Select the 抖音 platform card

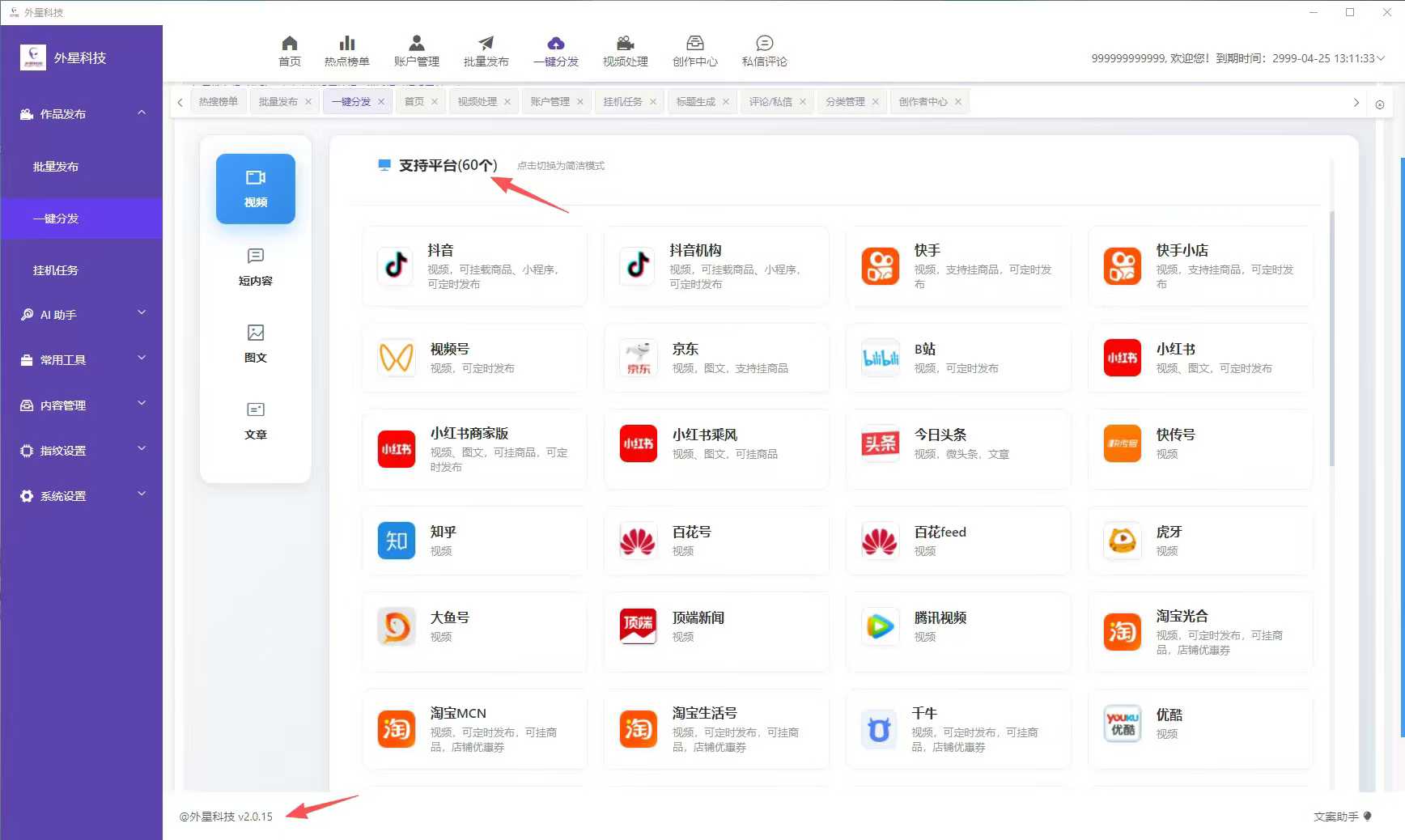(474, 266)
